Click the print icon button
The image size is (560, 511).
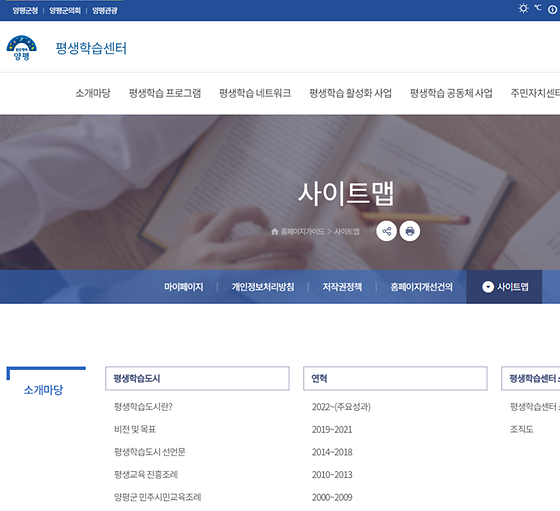point(410,231)
